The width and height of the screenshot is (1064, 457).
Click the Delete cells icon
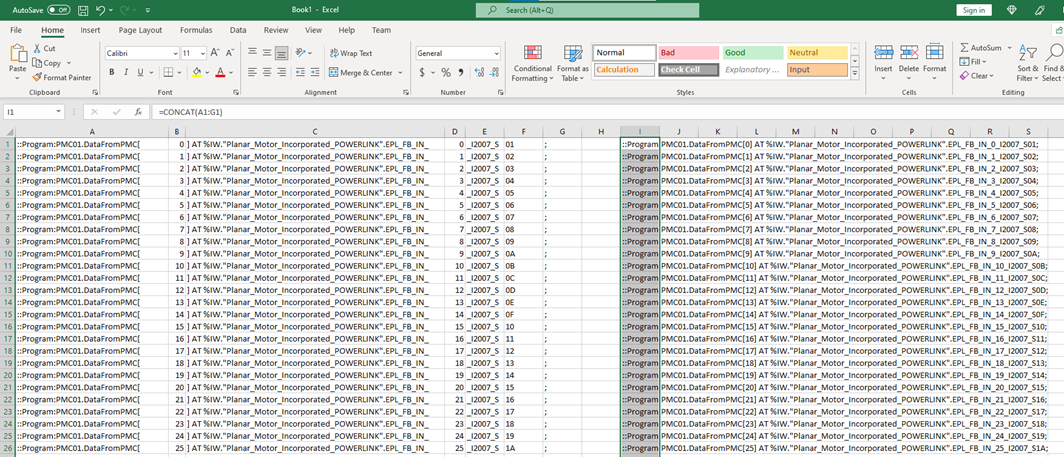pyautogui.click(x=908, y=52)
